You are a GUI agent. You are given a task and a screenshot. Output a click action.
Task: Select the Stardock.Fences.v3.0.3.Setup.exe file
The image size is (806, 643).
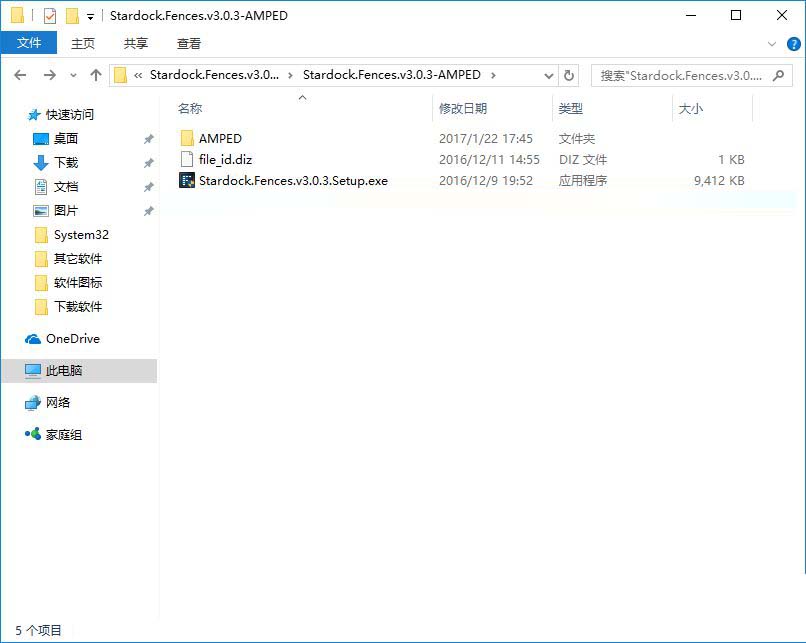(292, 181)
